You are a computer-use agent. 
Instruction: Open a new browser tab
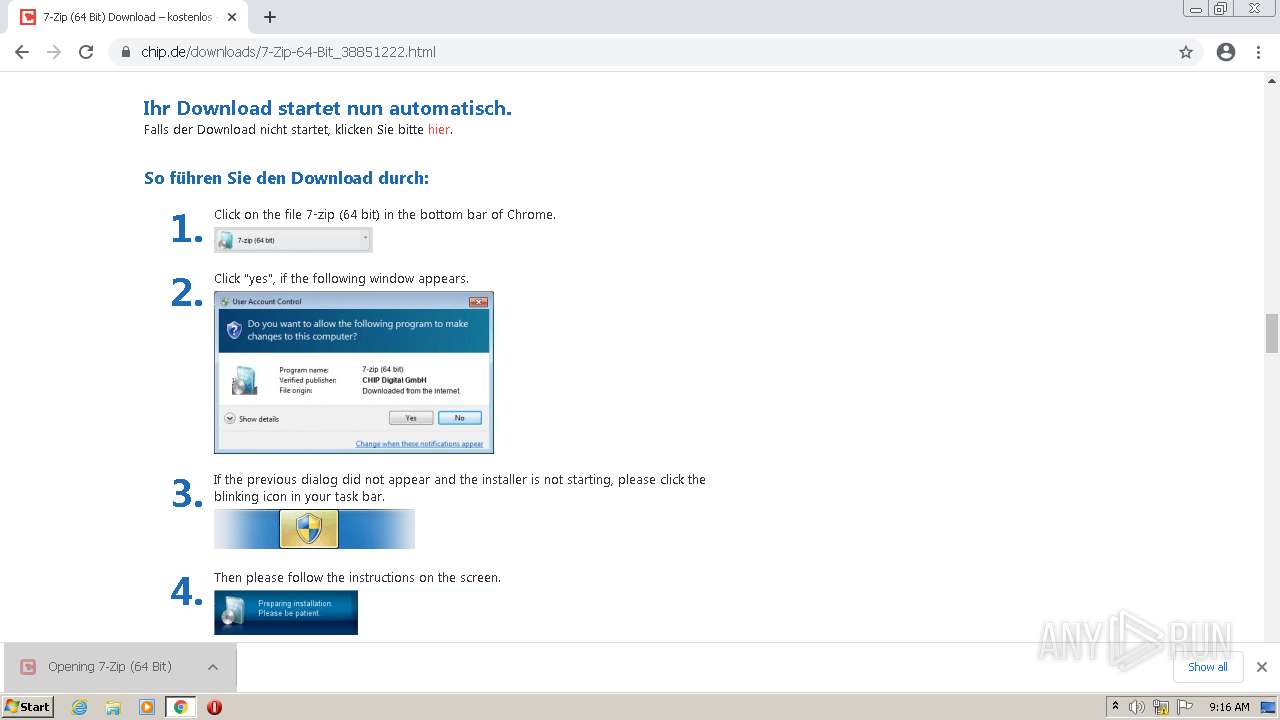pos(270,17)
